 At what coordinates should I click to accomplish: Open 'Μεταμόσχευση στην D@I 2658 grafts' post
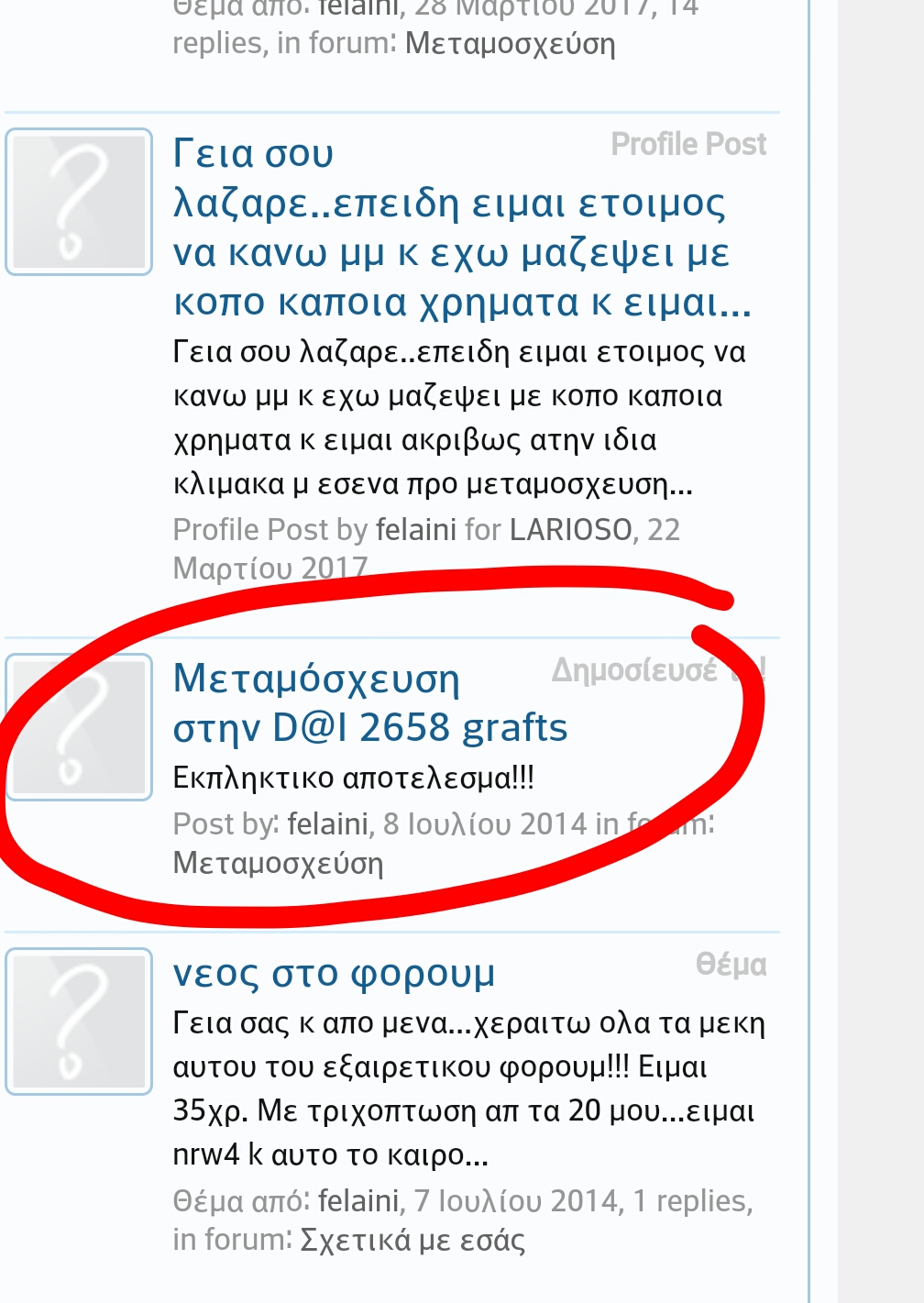(370, 703)
